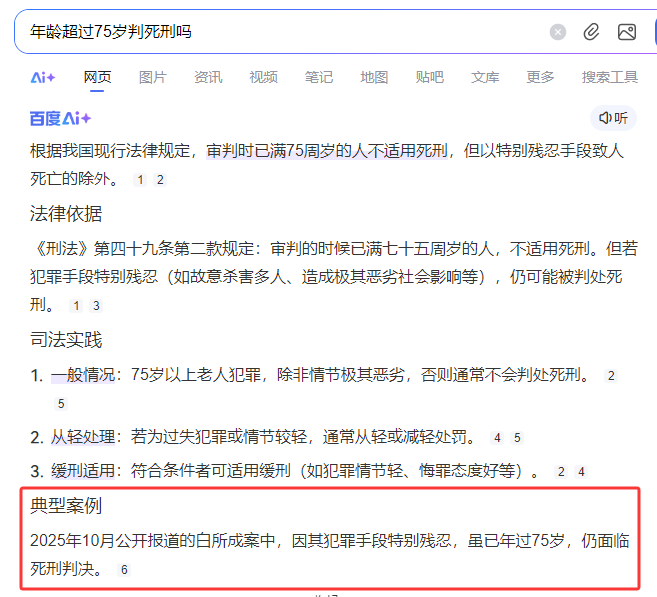Select the 贴吧 tab
657x597 pixels.
[x=429, y=77]
